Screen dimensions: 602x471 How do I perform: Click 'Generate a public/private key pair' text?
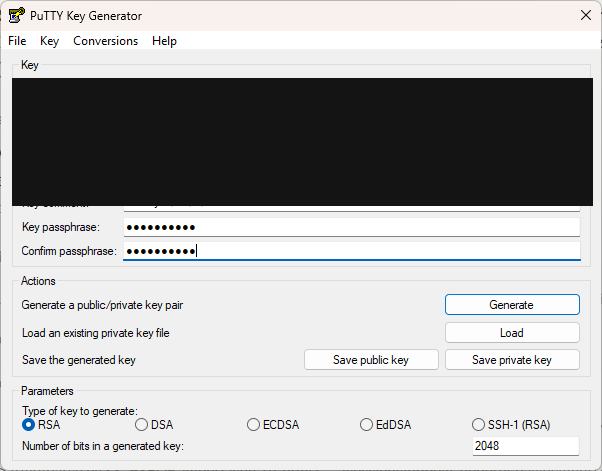coord(102,305)
